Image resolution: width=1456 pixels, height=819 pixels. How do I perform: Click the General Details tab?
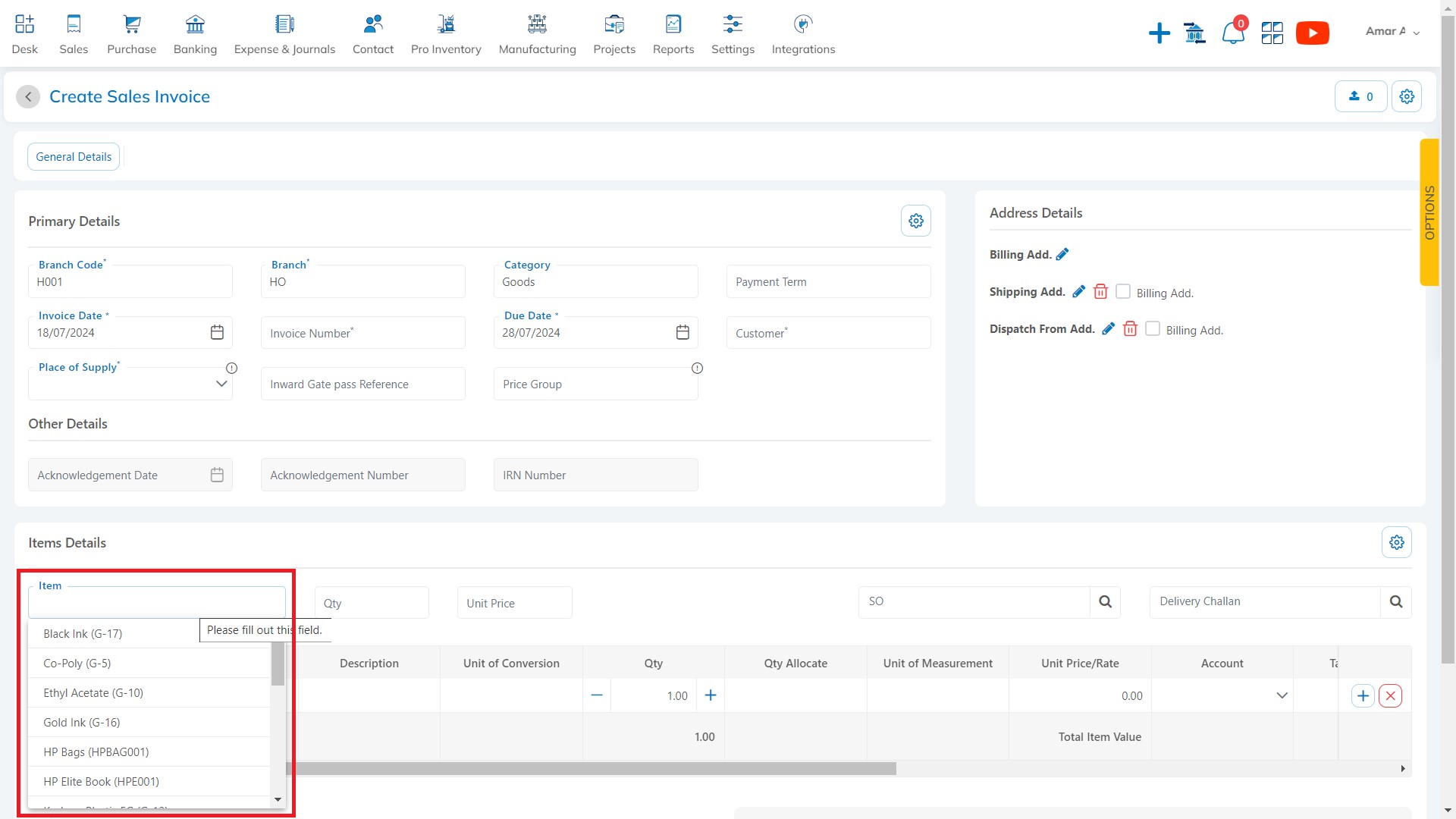74,156
